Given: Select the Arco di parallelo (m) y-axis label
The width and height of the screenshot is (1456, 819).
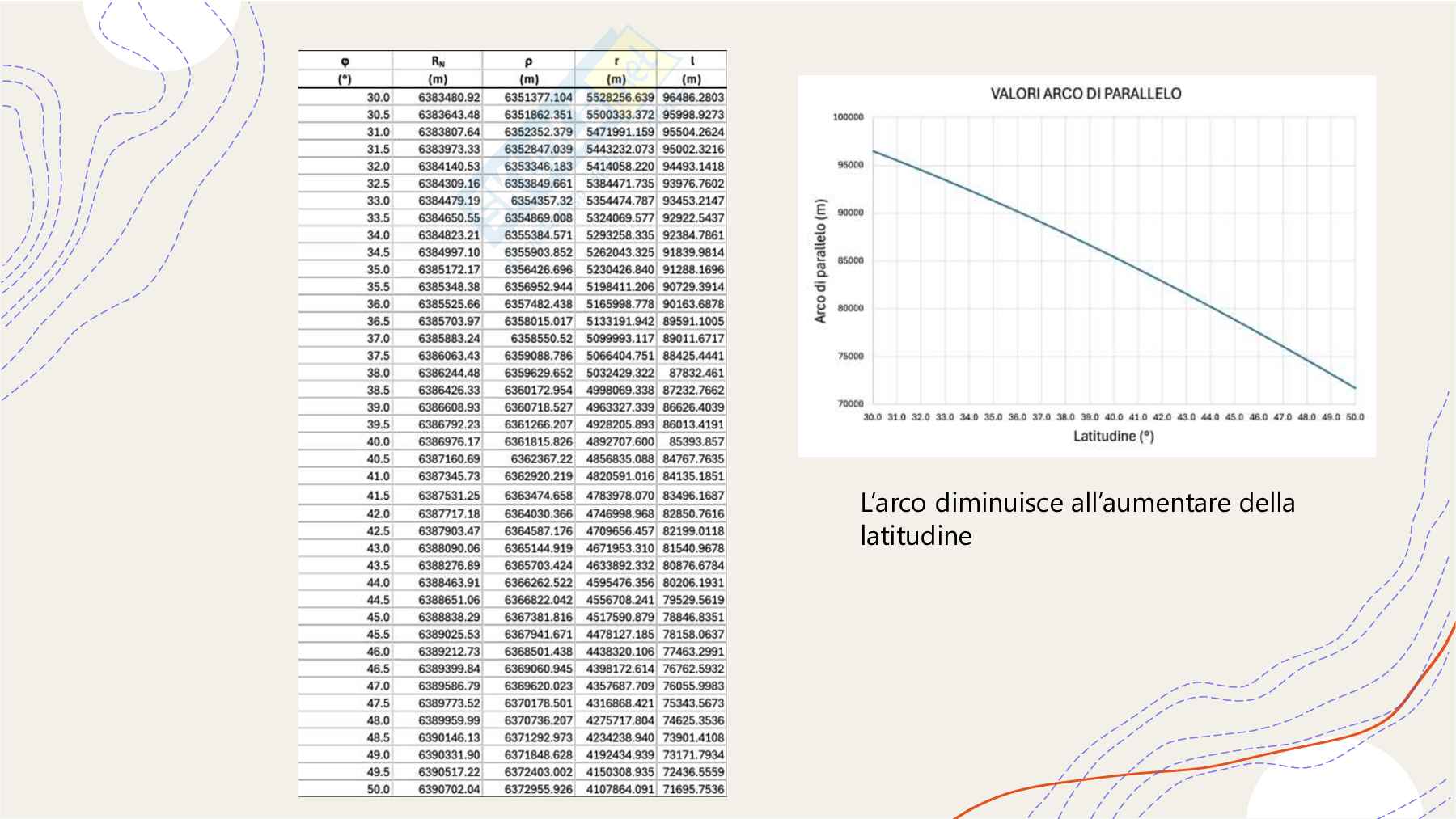Looking at the screenshot, I should point(821,260).
